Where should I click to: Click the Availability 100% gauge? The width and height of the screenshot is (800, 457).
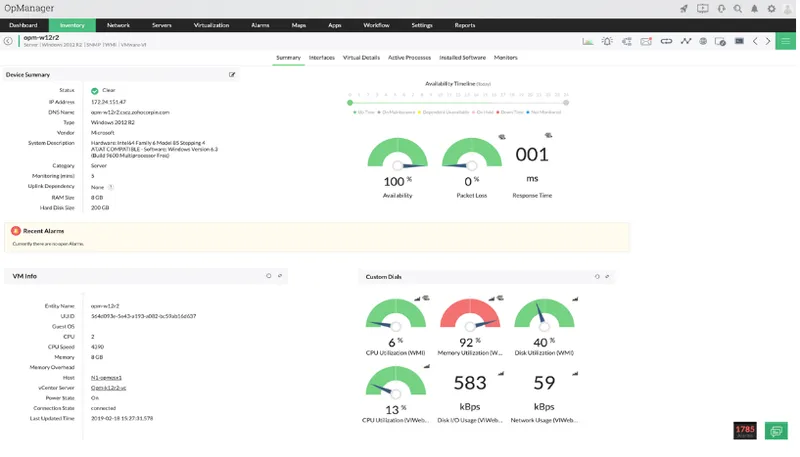pos(397,153)
